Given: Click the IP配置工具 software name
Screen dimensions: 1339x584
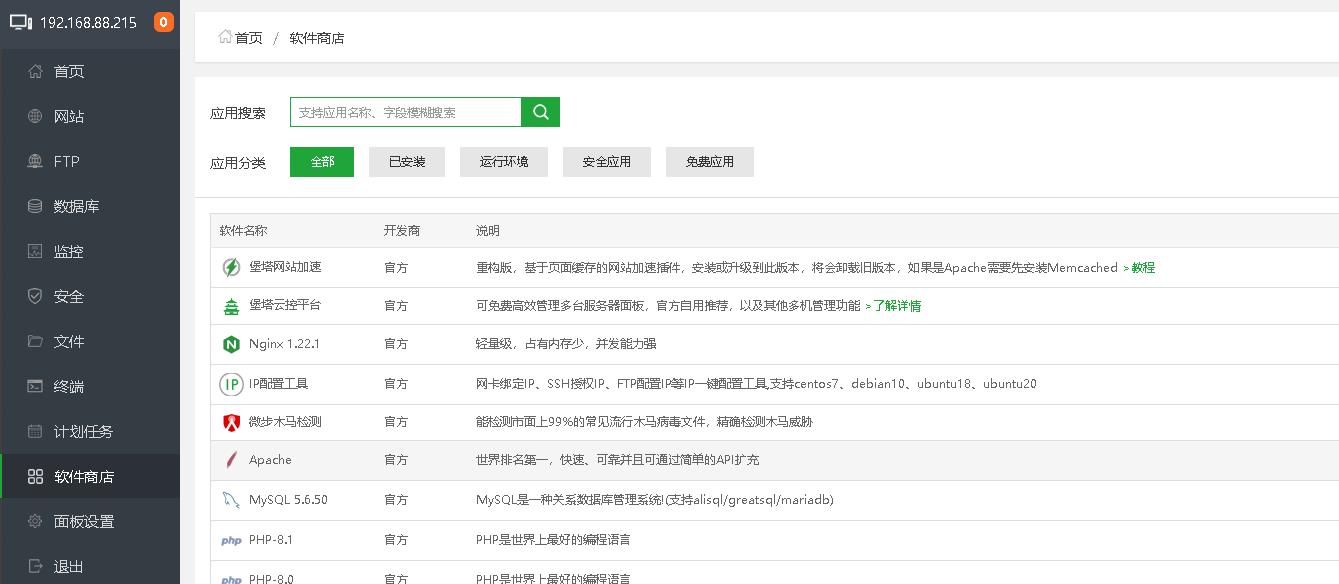Looking at the screenshot, I should point(278,384).
